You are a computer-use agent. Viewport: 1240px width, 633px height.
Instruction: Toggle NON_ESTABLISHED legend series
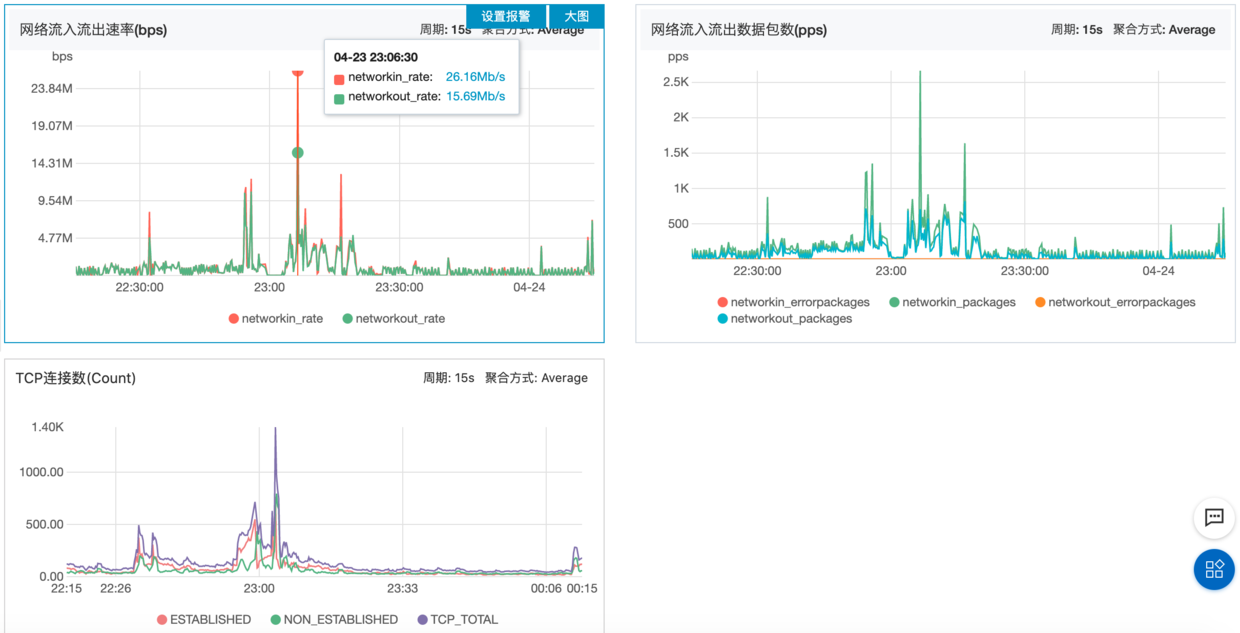[334, 619]
